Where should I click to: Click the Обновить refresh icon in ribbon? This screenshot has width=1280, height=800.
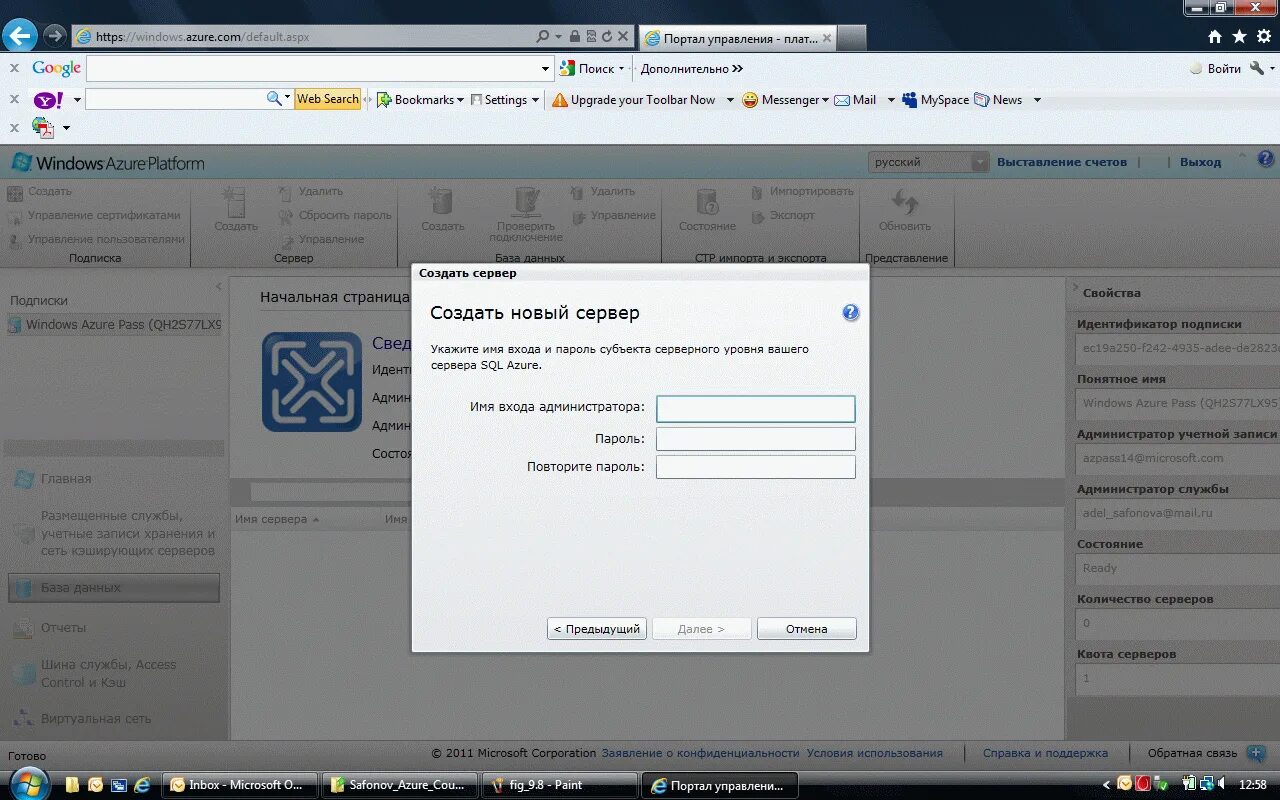[x=905, y=202]
